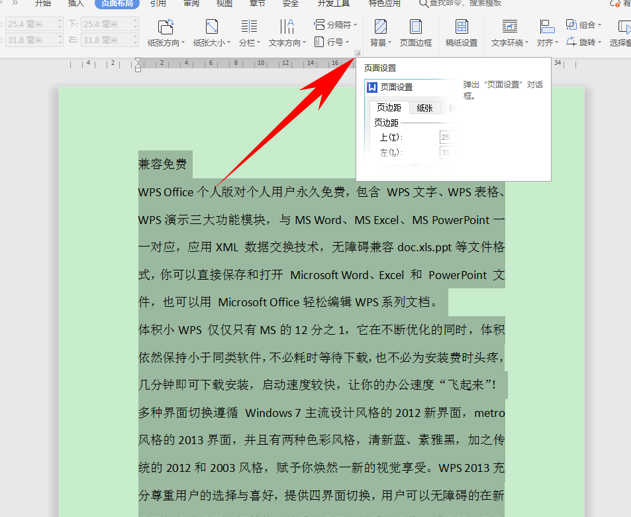Click the line starting 'WPS 演示三大功能模块'
This screenshot has height=517, width=631.
click(x=321, y=220)
